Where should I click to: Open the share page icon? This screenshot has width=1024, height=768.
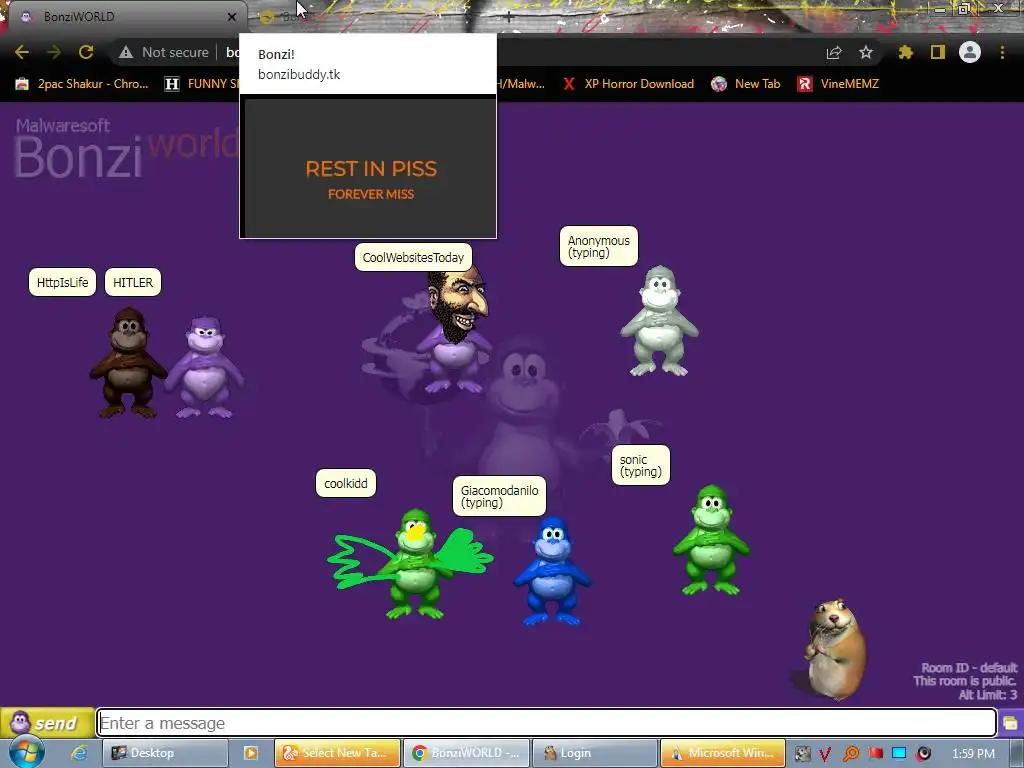pyautogui.click(x=833, y=52)
